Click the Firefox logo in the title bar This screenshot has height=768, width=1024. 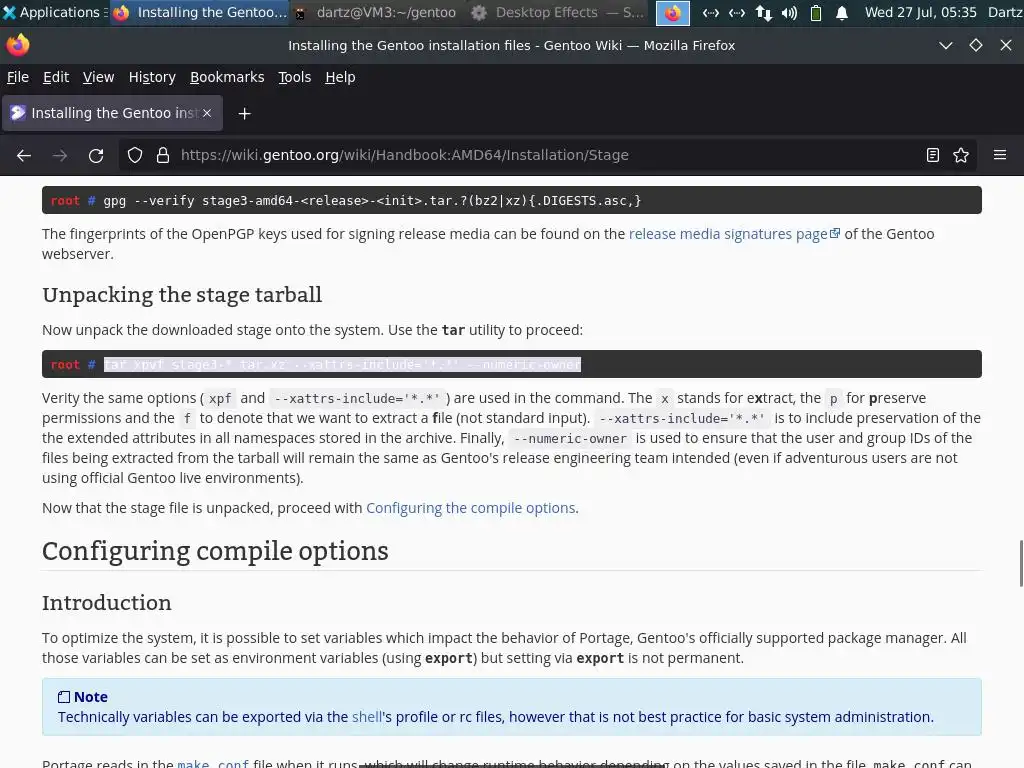18,45
